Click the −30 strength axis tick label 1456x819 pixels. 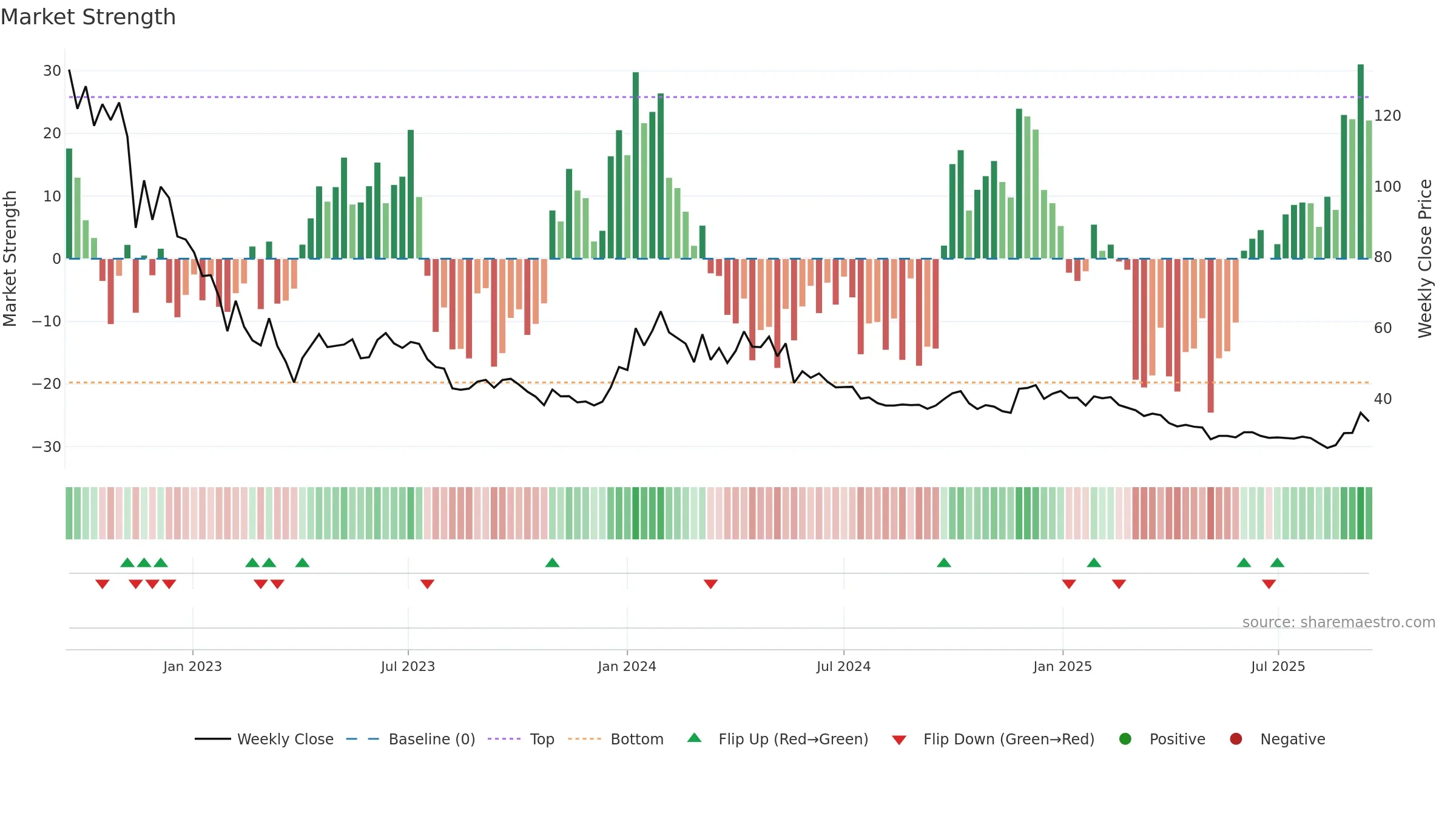[x=47, y=447]
